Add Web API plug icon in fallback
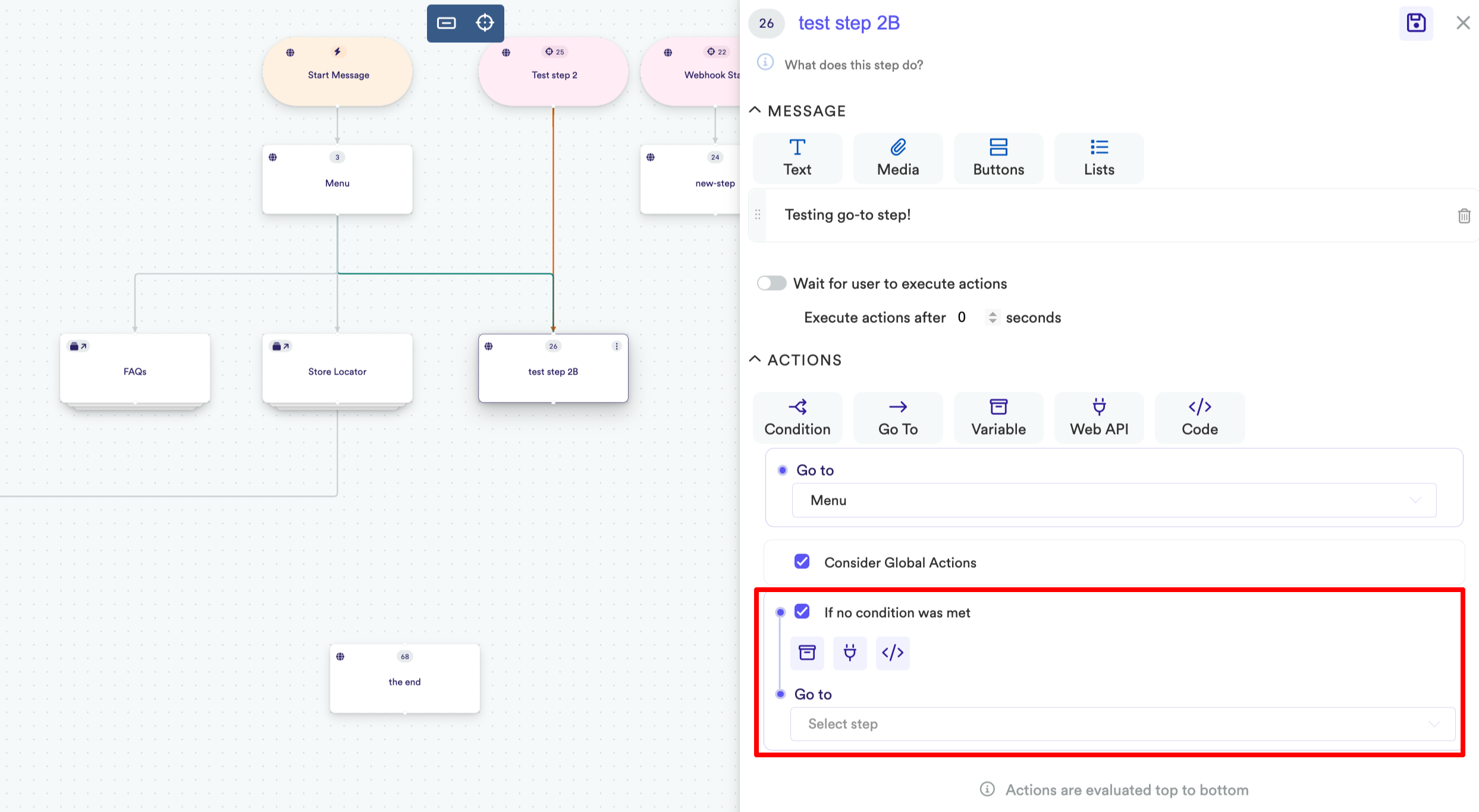This screenshot has width=1479, height=812. tap(850, 653)
